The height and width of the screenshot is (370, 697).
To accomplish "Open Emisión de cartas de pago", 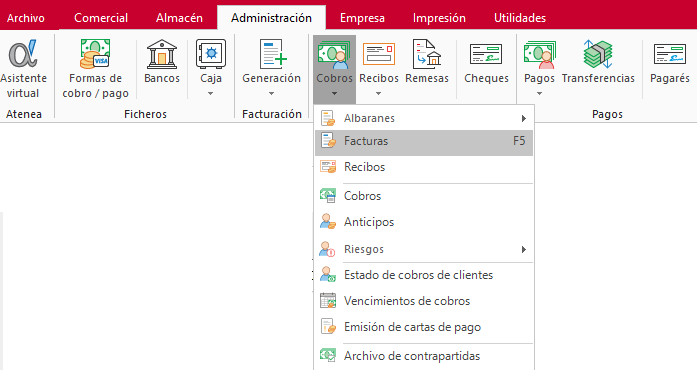I will pyautogui.click(x=424, y=327).
